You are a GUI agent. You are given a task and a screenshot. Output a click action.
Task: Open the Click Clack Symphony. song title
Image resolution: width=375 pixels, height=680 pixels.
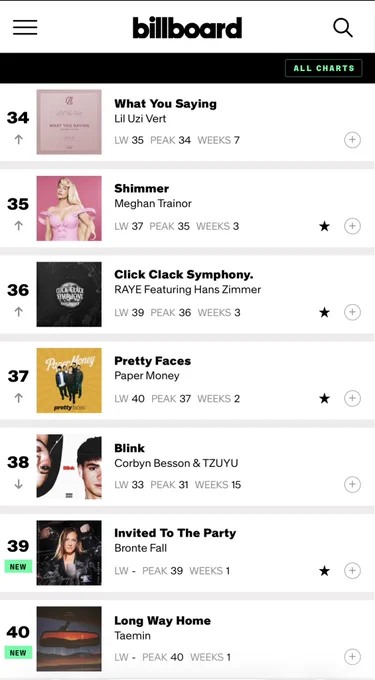pyautogui.click(x=184, y=275)
